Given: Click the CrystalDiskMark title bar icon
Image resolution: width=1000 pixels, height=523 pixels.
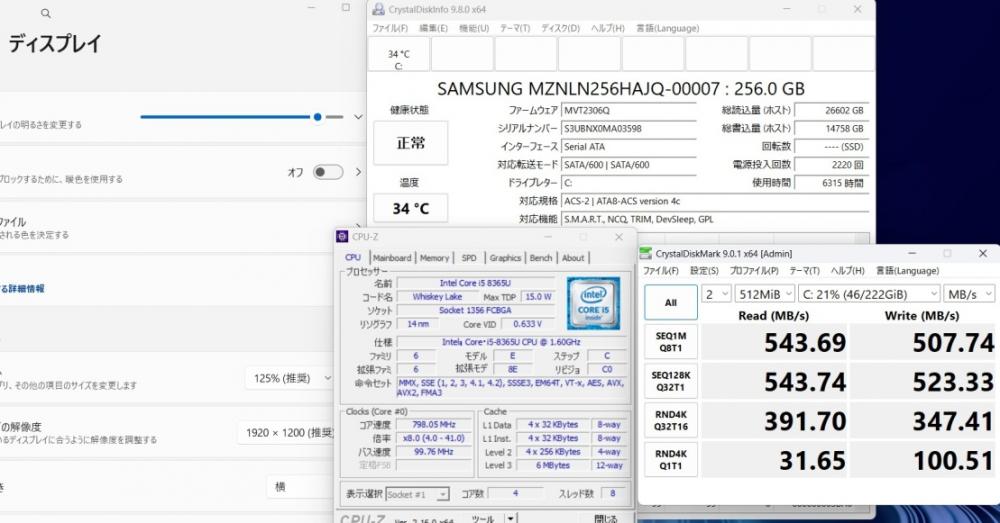Looking at the screenshot, I should pos(646,253).
